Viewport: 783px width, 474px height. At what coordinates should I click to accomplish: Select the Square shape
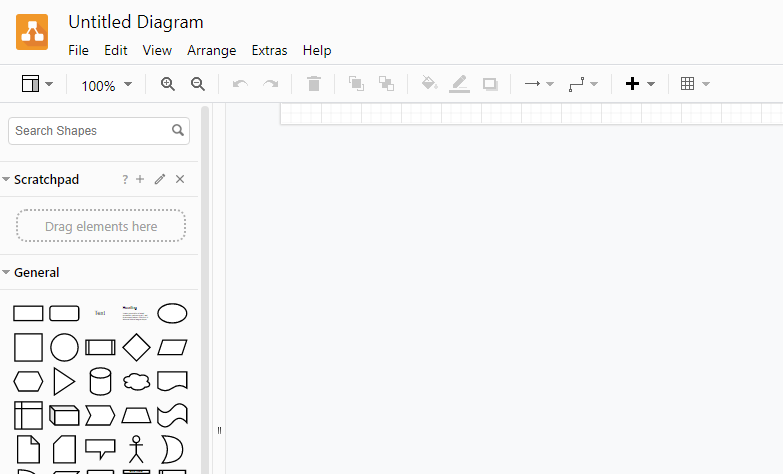[x=28, y=347]
